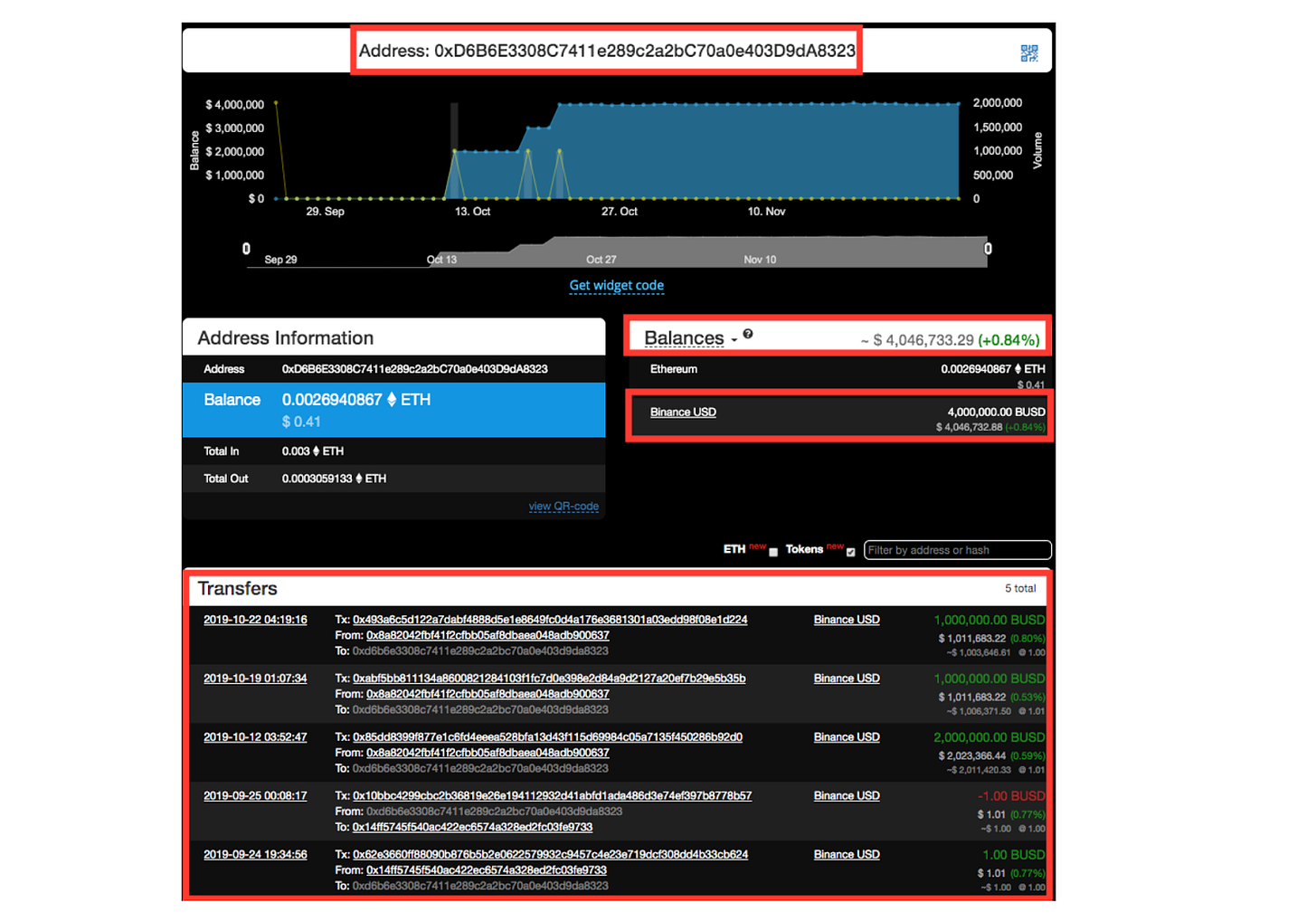The width and height of the screenshot is (1316, 921).
Task: Click the Ethereum row label in Balances
Action: pos(674,369)
